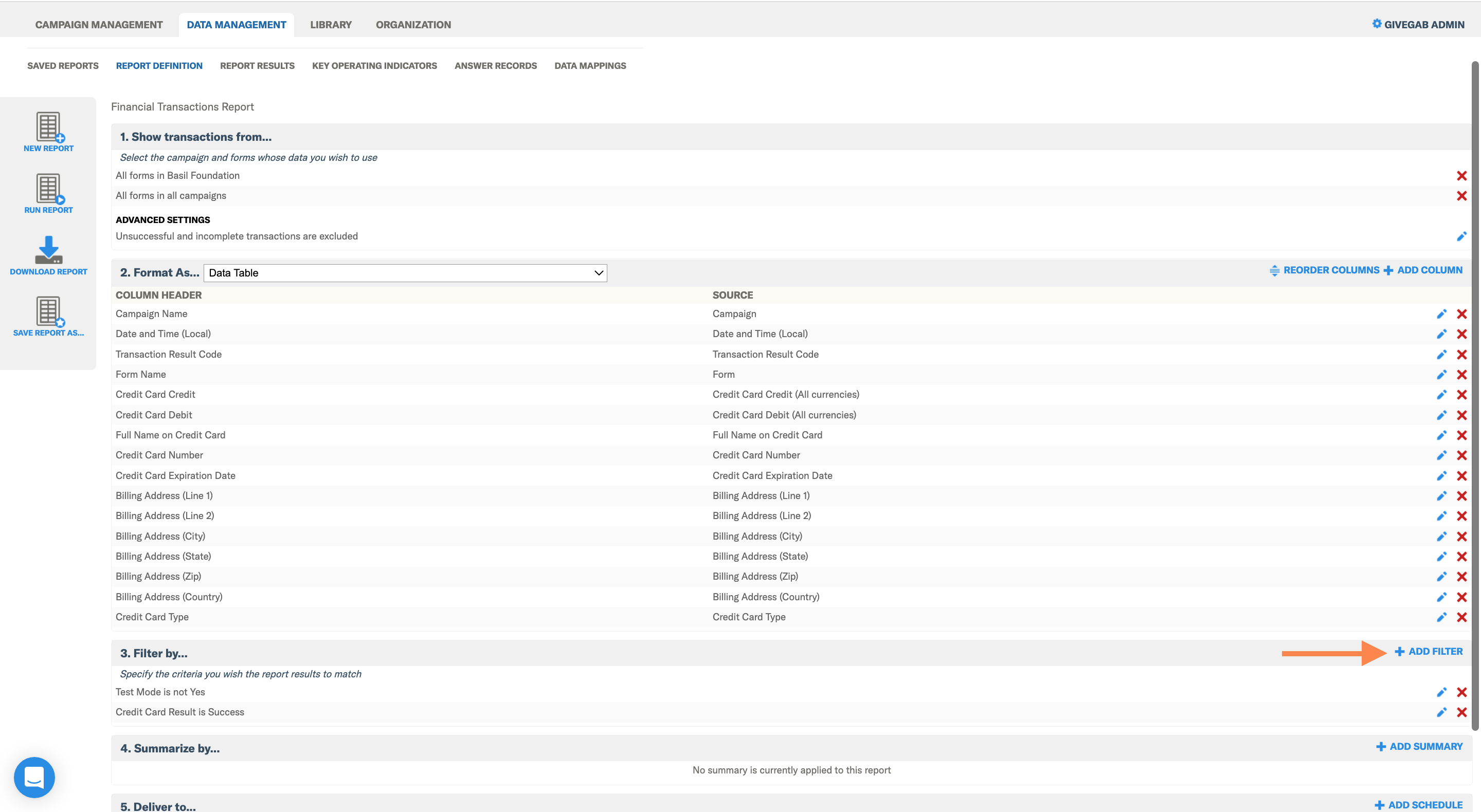Add a summary to the report
The height and width of the screenshot is (812, 1481).
[1419, 747]
